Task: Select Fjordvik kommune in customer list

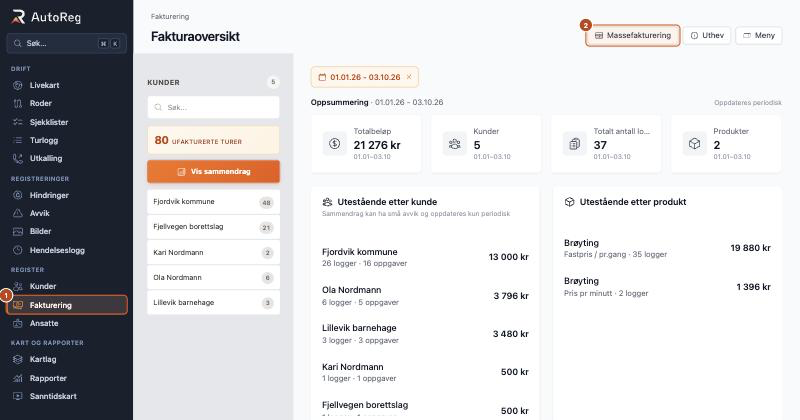Action: click(213, 202)
